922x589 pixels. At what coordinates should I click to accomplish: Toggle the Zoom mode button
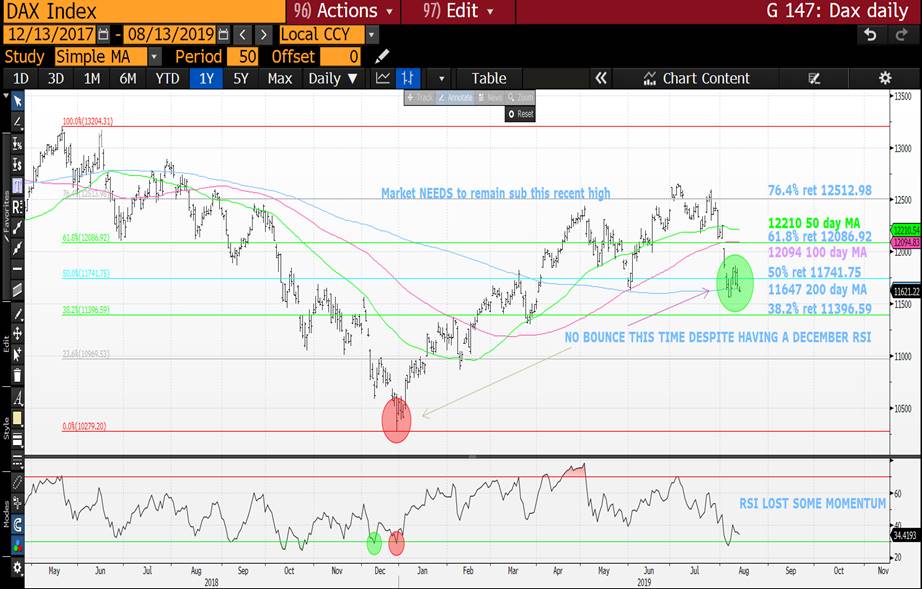click(521, 98)
